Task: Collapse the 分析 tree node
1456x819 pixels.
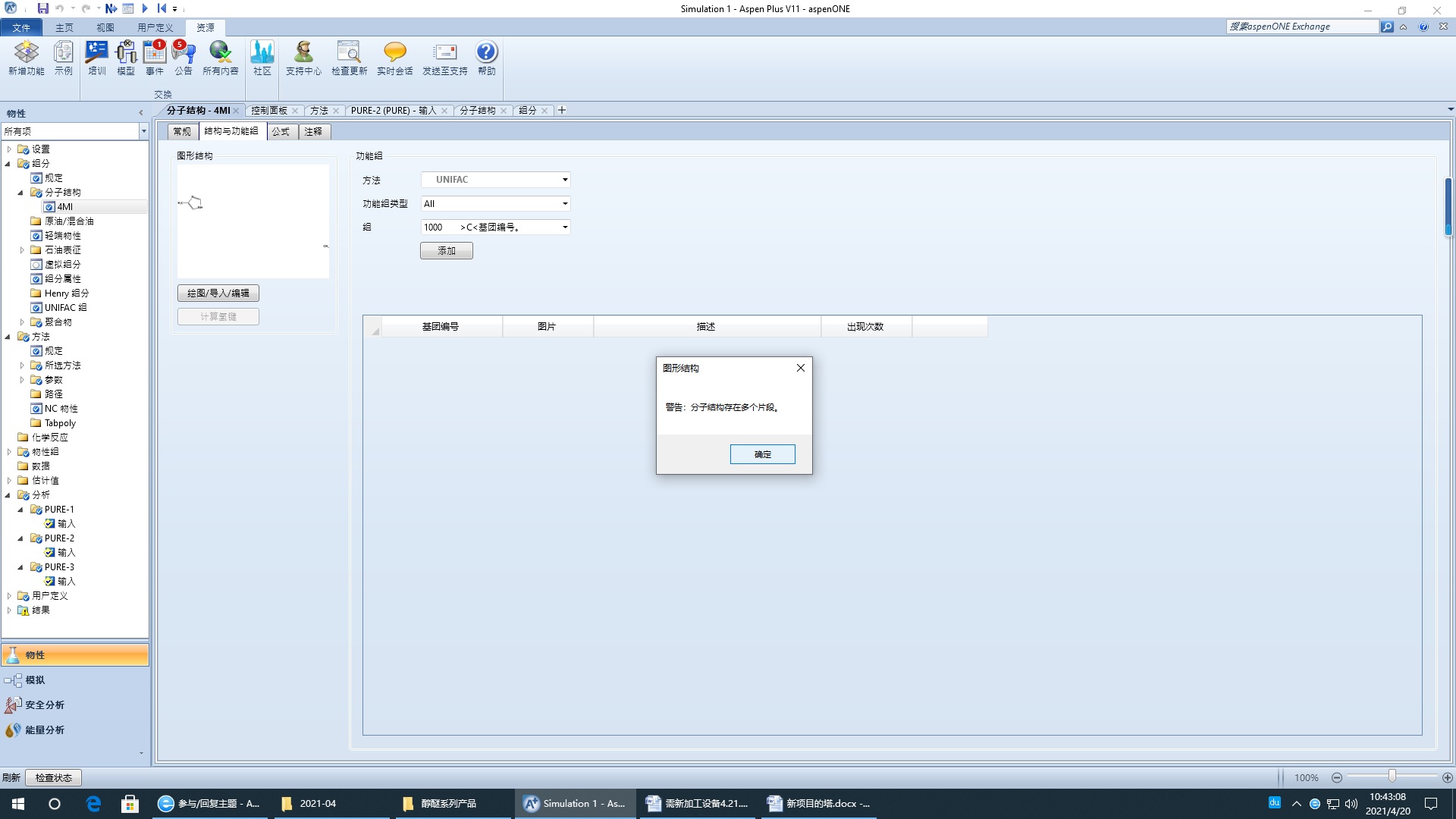Action: pos(8,495)
